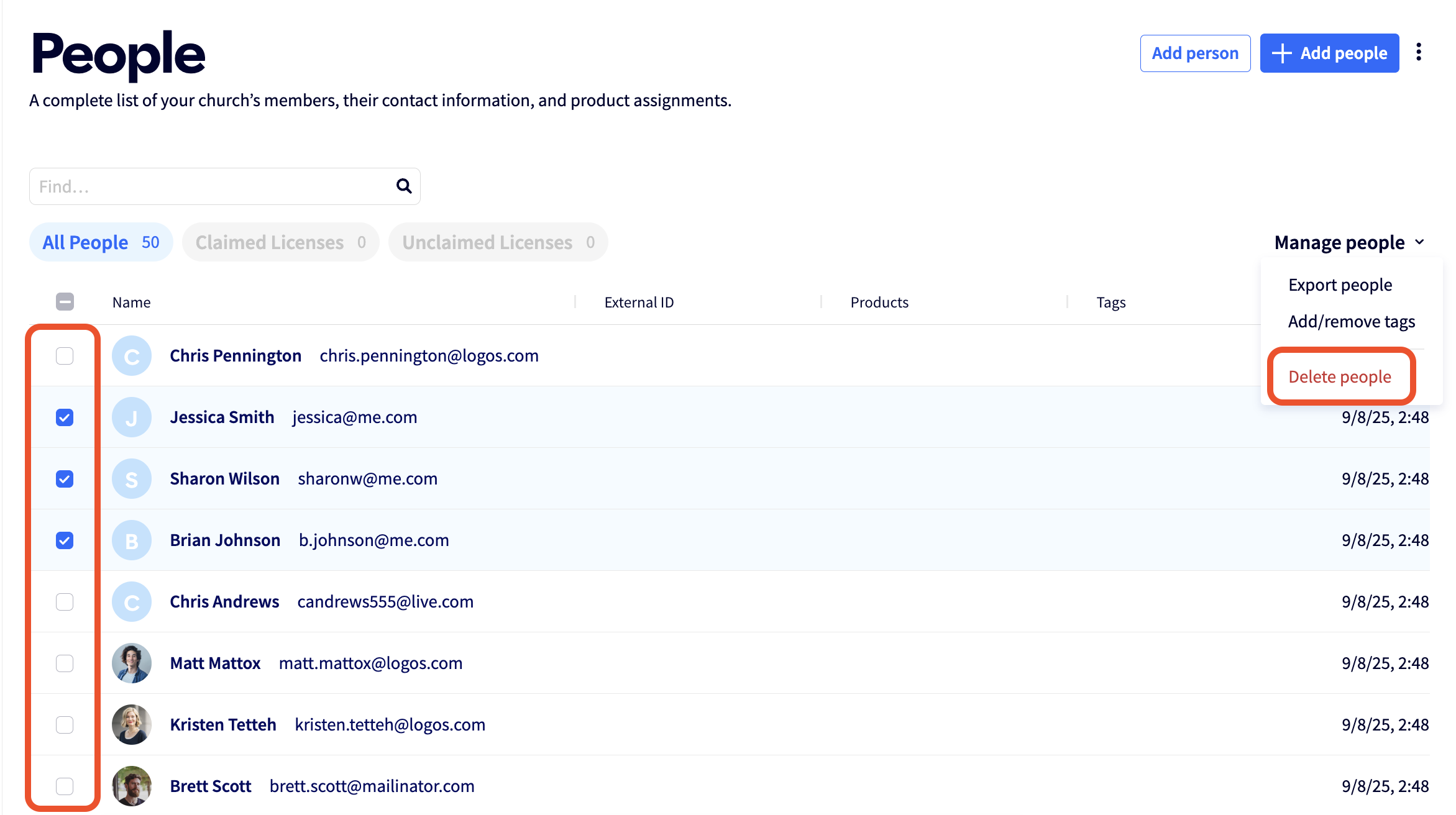The height and width of the screenshot is (815, 1456).
Task: Focus the Find search field
Action: [225, 186]
